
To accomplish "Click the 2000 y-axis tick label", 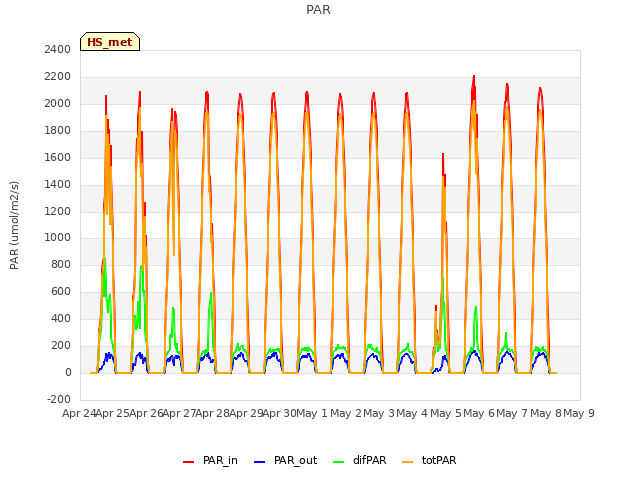I will [58, 103].
